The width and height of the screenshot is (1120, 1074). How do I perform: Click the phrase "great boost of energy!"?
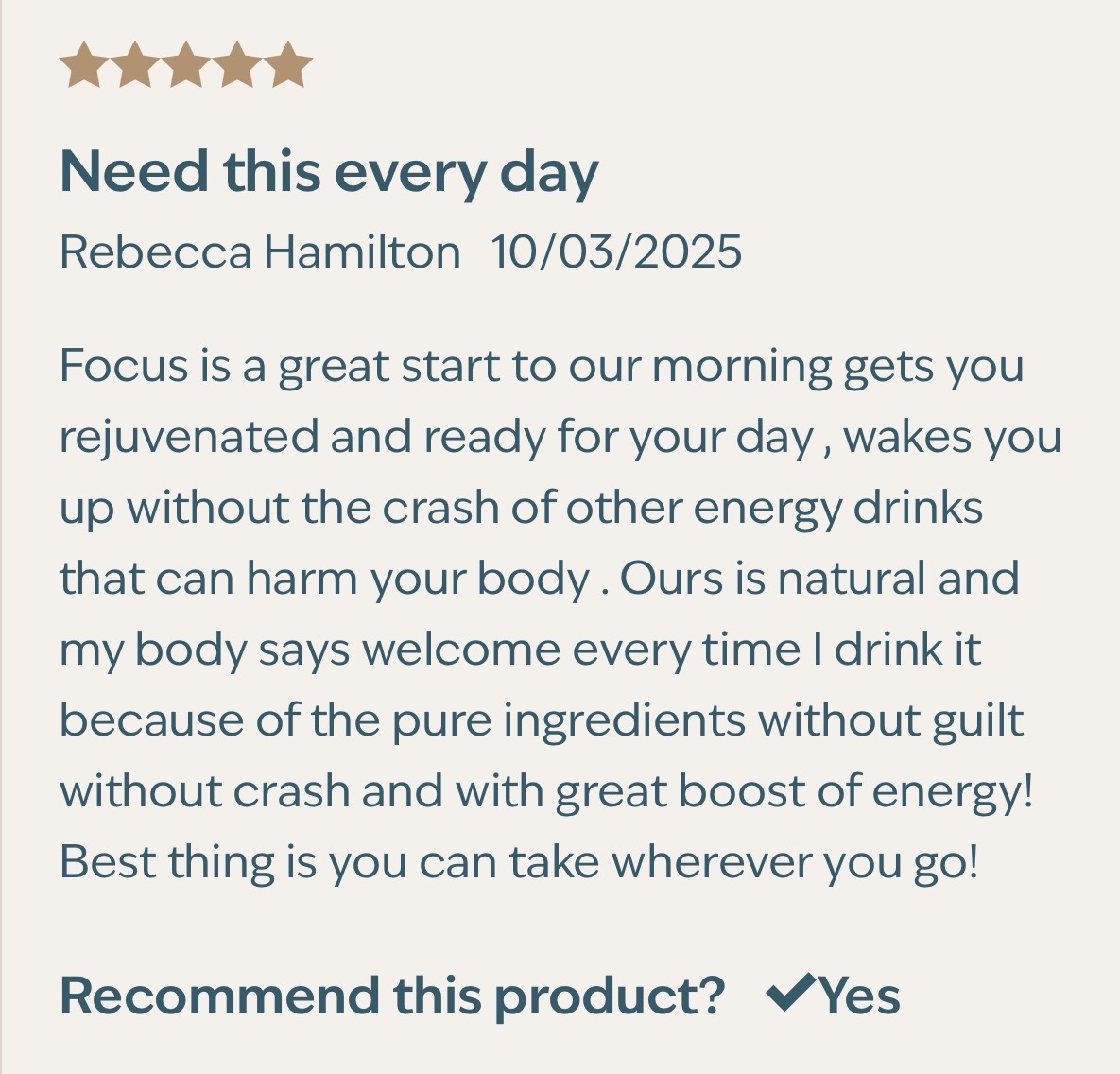(794, 791)
